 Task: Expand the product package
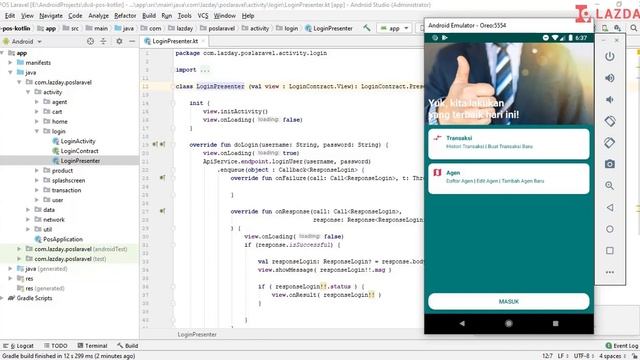point(37,171)
